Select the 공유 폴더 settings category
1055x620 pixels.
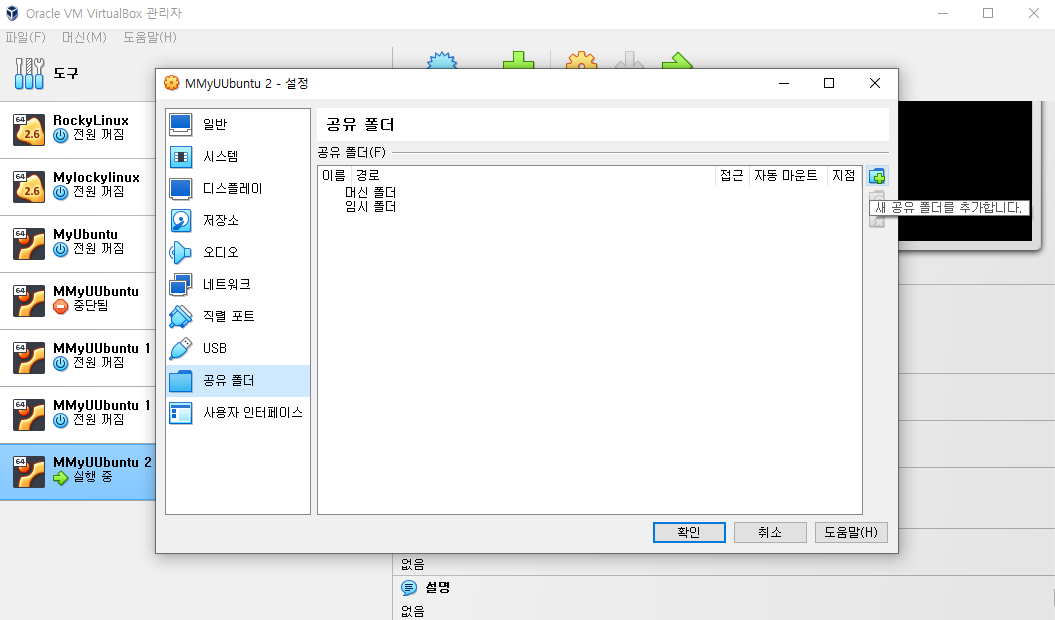pyautogui.click(x=238, y=381)
